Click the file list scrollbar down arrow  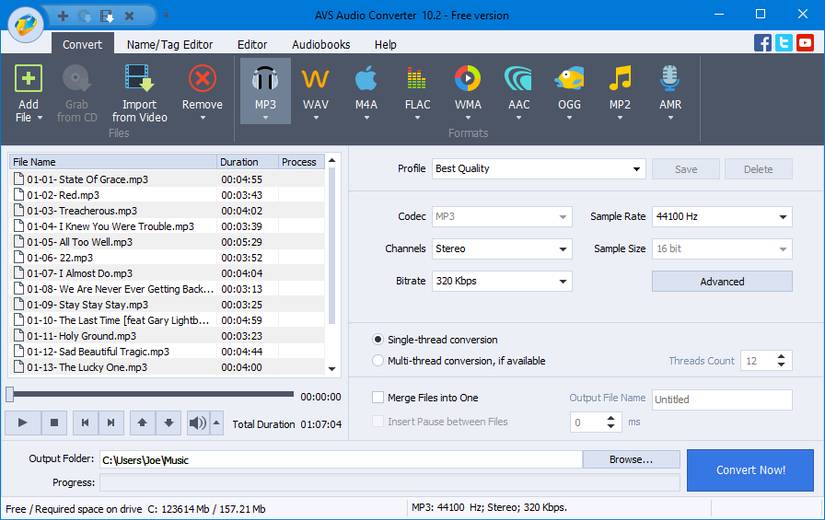click(x=332, y=368)
